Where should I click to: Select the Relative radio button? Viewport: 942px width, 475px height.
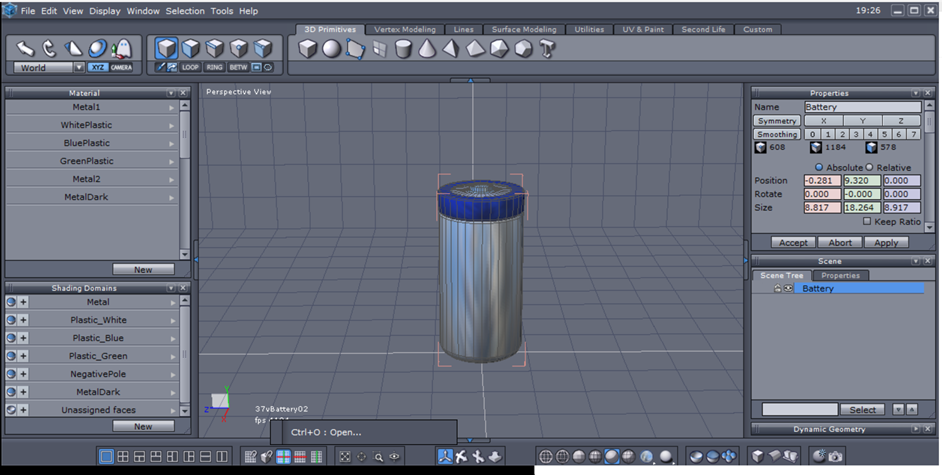(868, 167)
